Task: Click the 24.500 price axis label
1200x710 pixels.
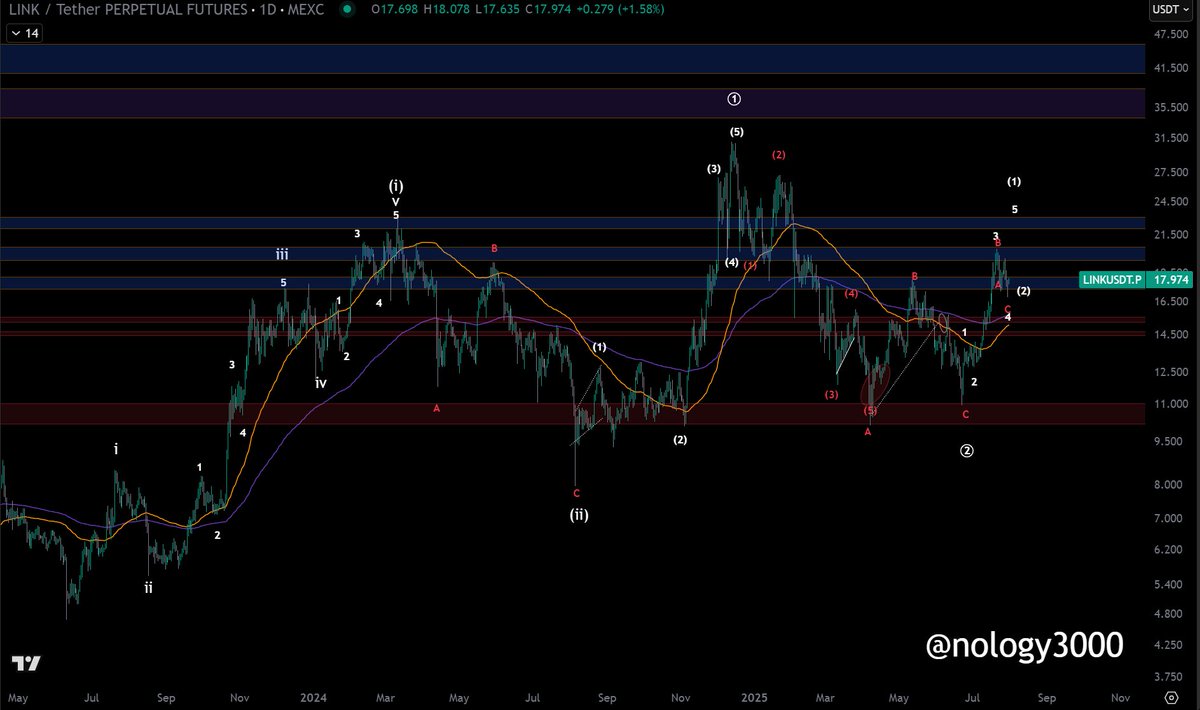Action: 1170,203
